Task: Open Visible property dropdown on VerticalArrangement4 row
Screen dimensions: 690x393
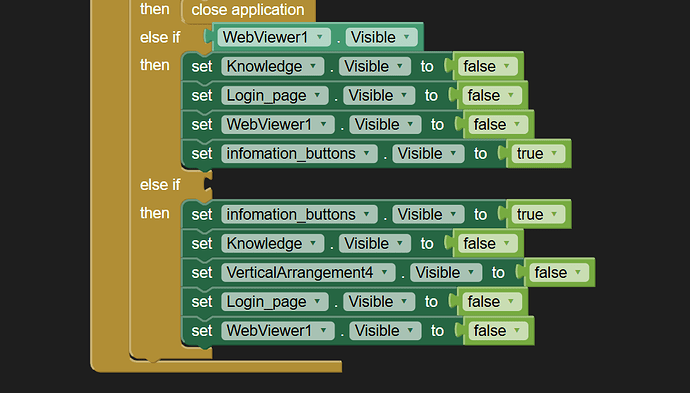Action: tap(446, 272)
